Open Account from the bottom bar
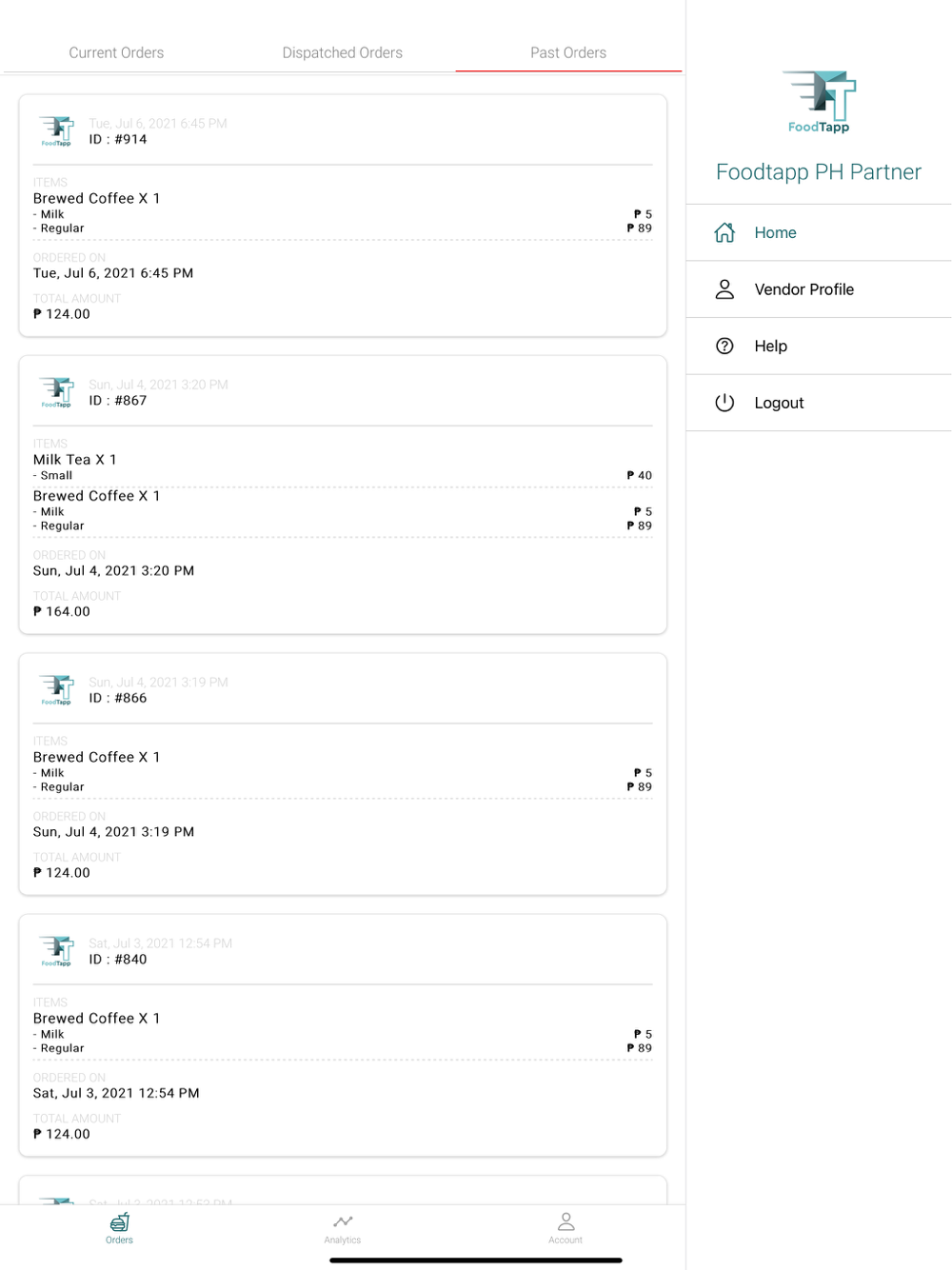Screen dimensions: 952x1270 click(x=565, y=1227)
